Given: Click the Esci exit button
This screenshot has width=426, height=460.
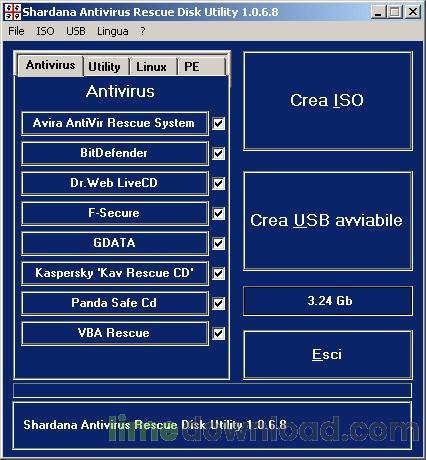Looking at the screenshot, I should click(x=328, y=355).
